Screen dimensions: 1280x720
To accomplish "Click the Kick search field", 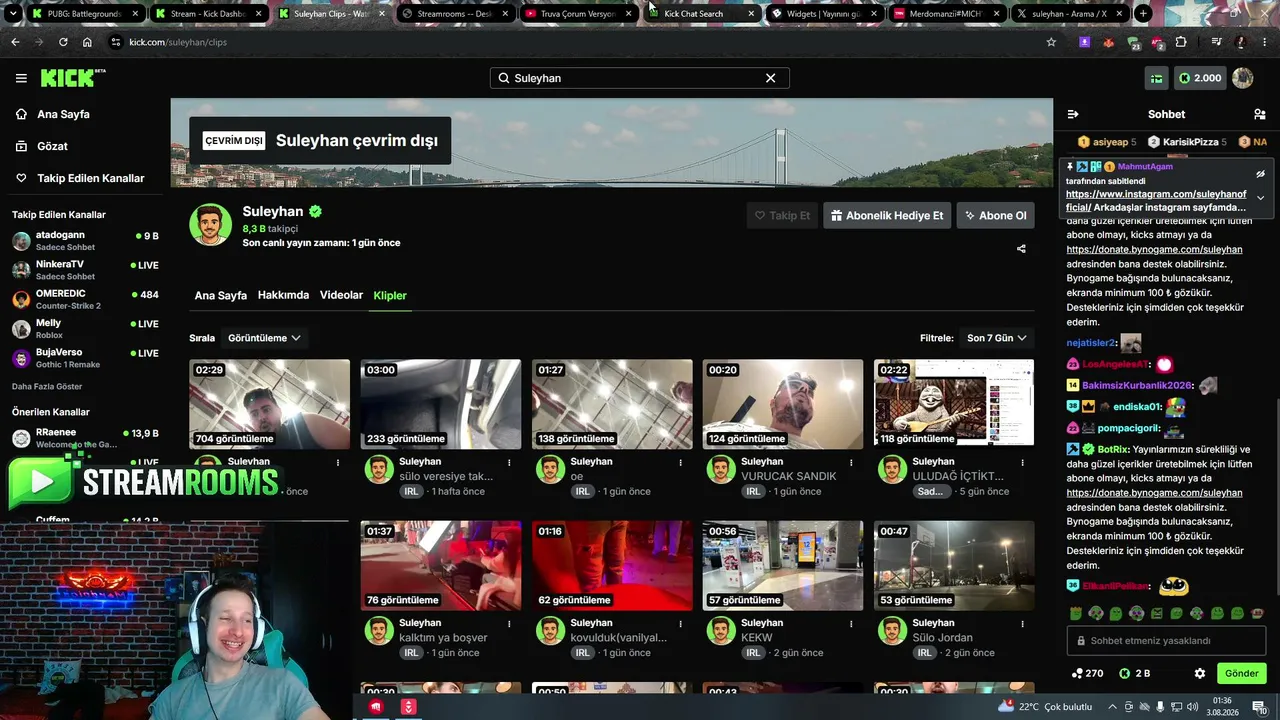I will [x=640, y=78].
